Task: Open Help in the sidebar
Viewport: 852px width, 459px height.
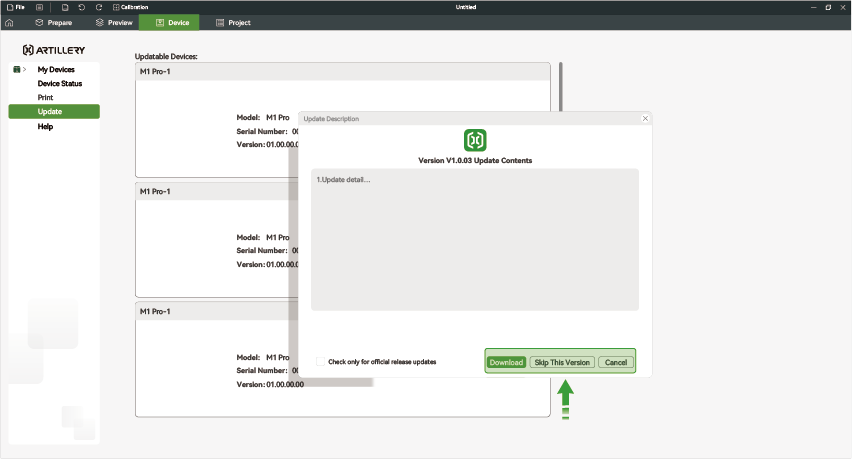Action: coord(45,127)
